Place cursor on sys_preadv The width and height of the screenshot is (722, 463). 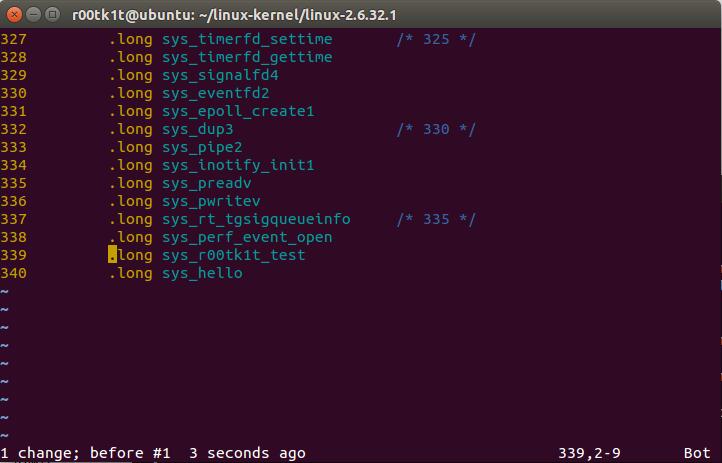point(207,183)
